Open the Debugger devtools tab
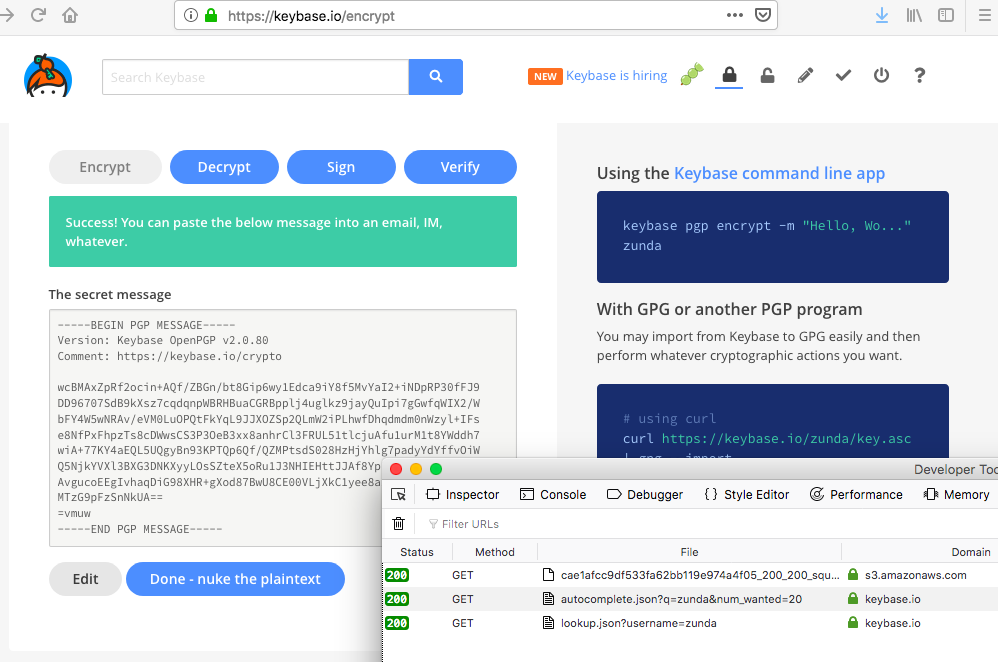998x662 pixels. coord(645,495)
